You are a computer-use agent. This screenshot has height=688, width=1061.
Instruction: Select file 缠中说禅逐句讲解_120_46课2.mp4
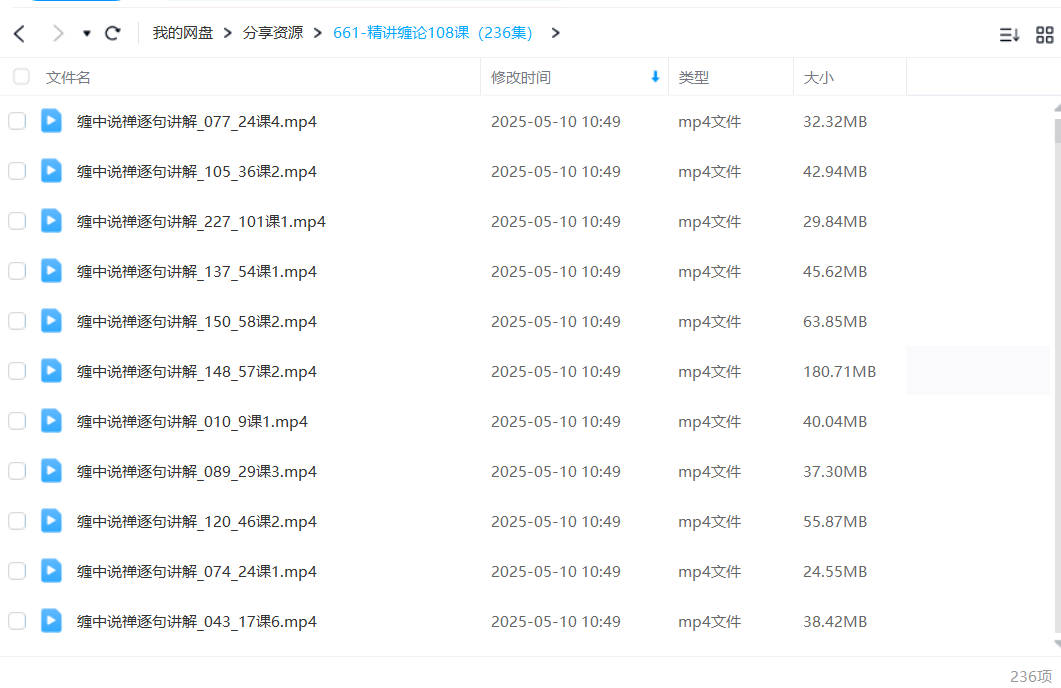[197, 522]
